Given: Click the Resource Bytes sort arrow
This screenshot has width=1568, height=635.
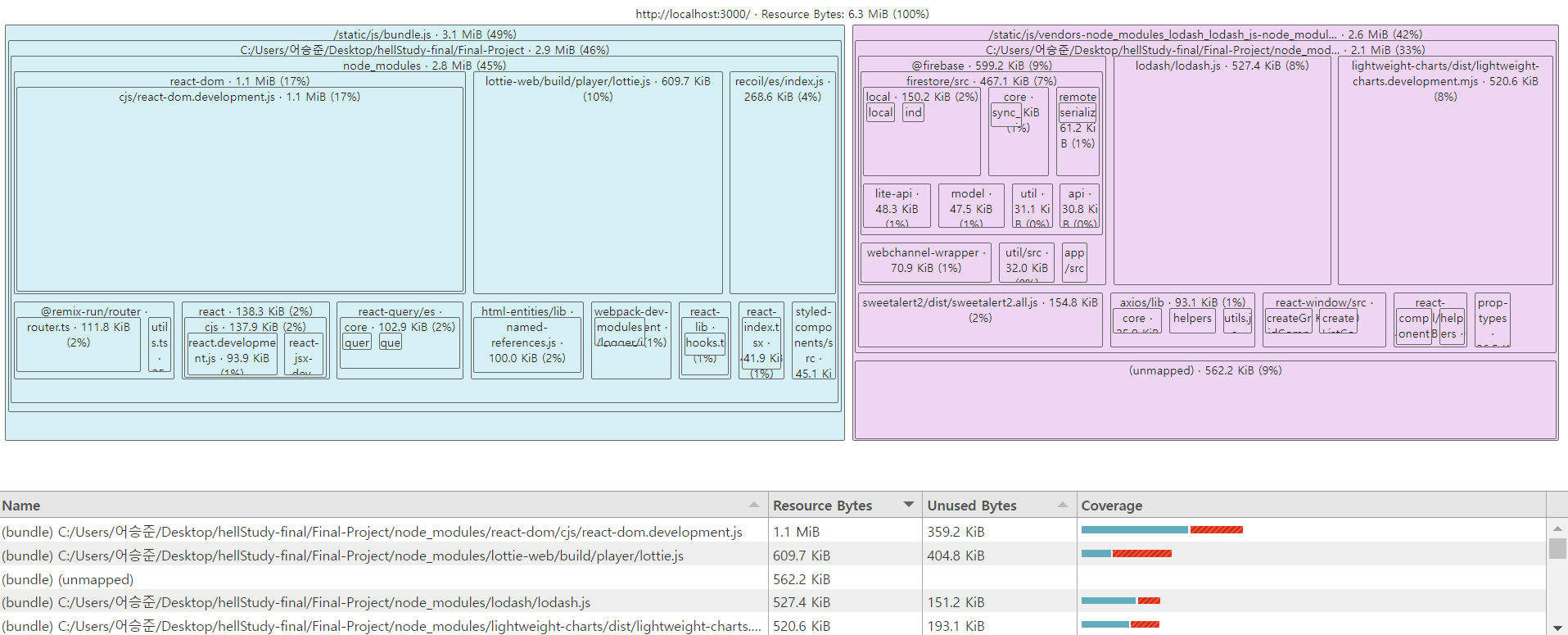Looking at the screenshot, I should tap(908, 505).
